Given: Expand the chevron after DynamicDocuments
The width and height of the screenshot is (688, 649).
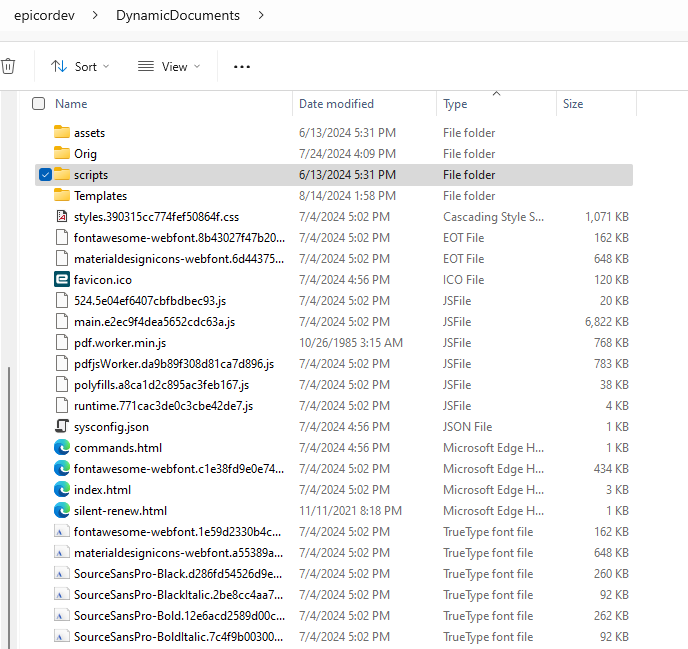Looking at the screenshot, I should click(x=261, y=15).
